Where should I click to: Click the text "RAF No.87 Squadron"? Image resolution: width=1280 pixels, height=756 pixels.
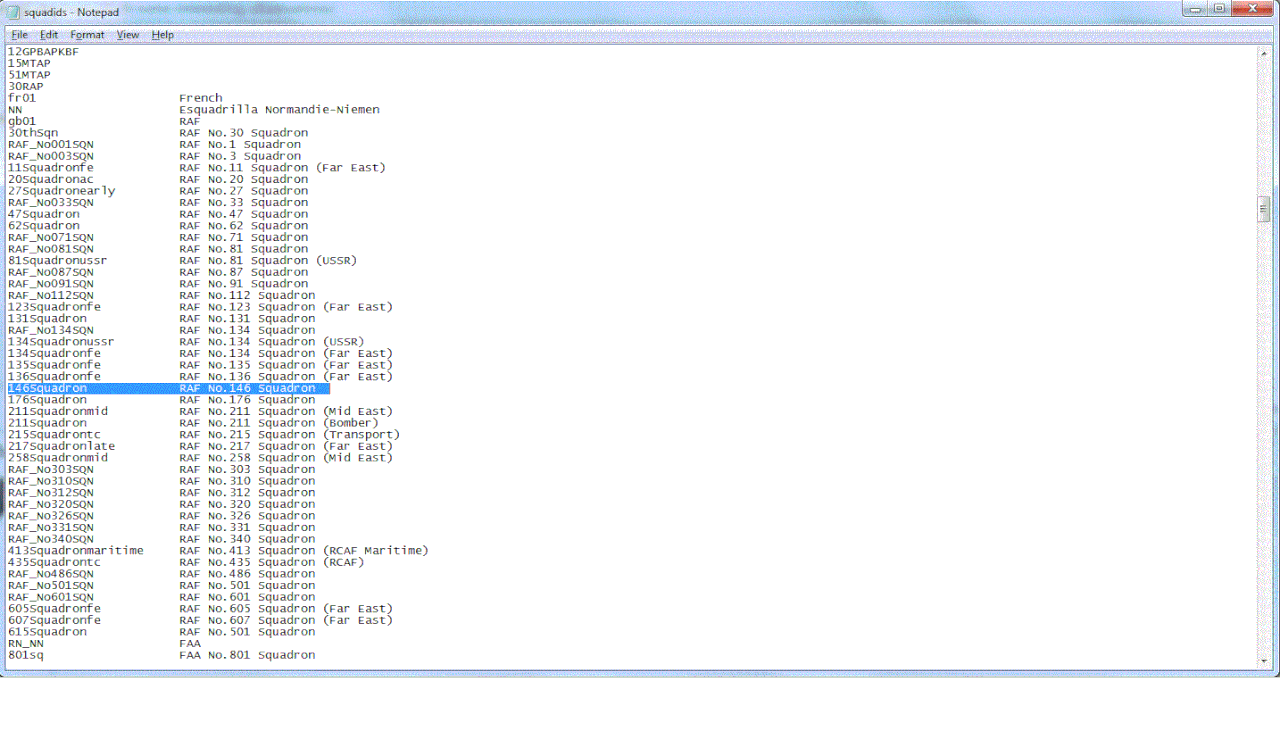click(244, 272)
